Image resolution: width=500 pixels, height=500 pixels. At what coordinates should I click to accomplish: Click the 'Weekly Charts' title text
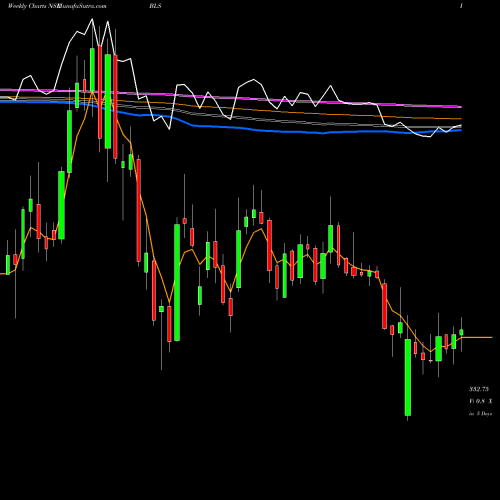coord(28,6)
